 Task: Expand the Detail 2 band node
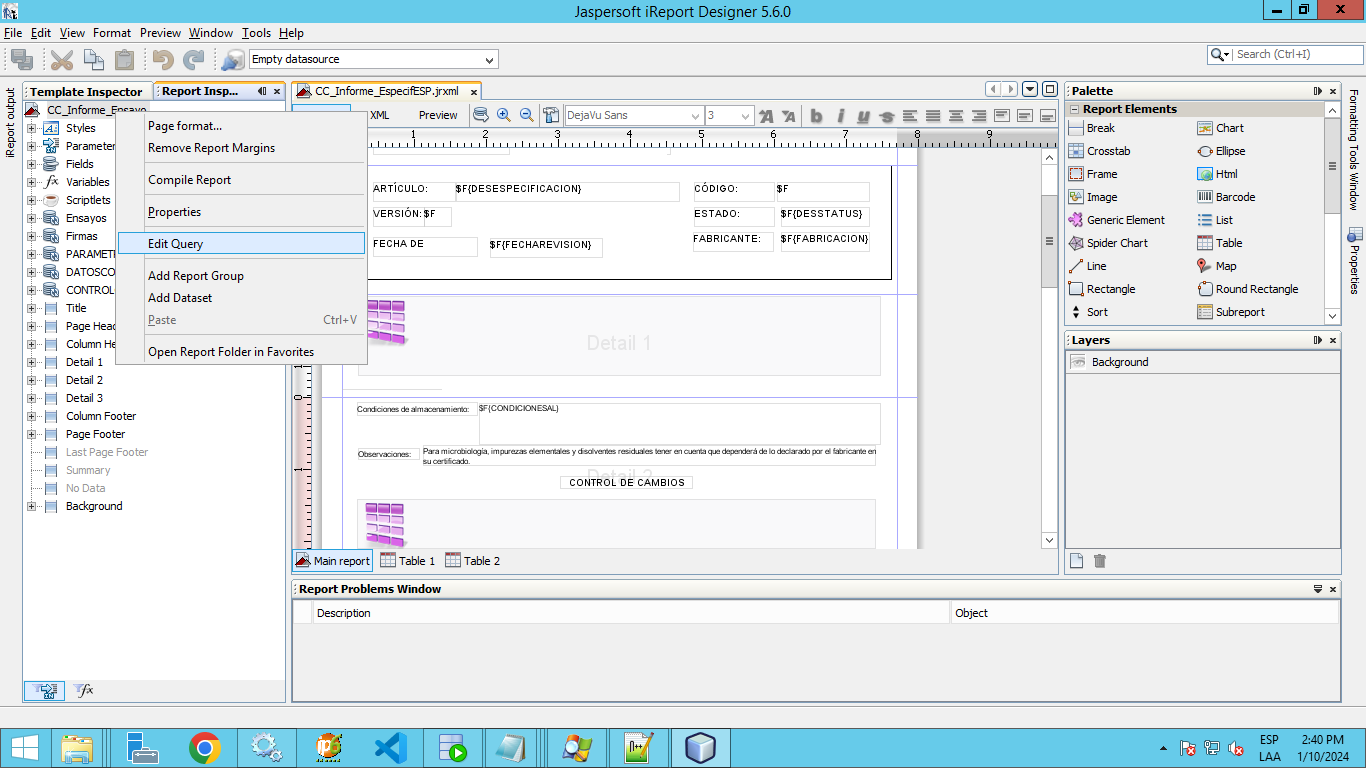click(x=31, y=380)
